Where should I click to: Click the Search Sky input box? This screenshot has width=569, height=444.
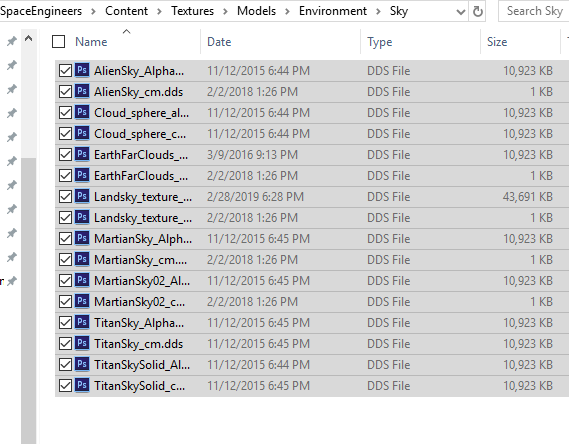tap(533, 11)
